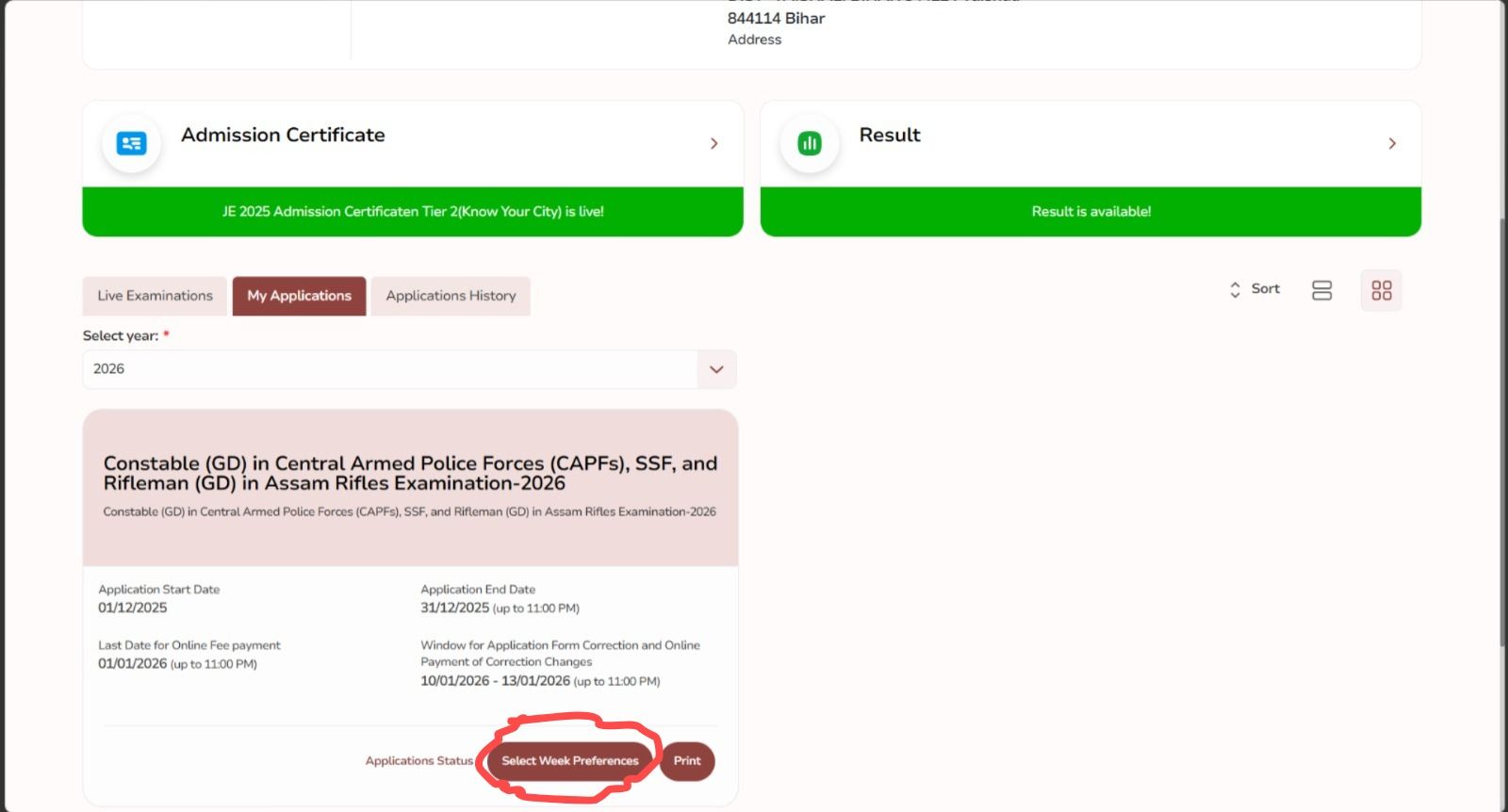Switch to grid view layout icon
This screenshot has width=1508, height=812.
click(1381, 290)
